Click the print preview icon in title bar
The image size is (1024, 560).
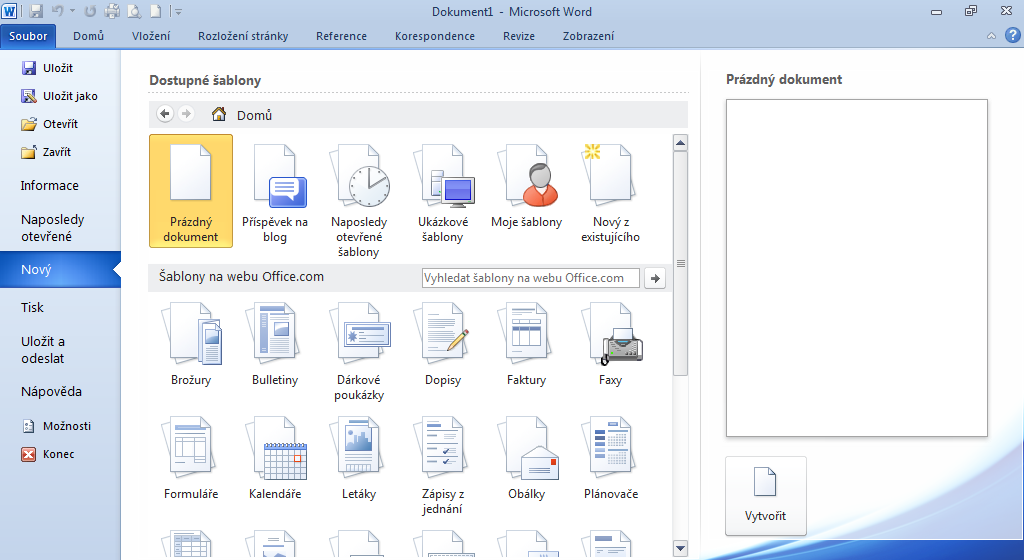point(134,11)
